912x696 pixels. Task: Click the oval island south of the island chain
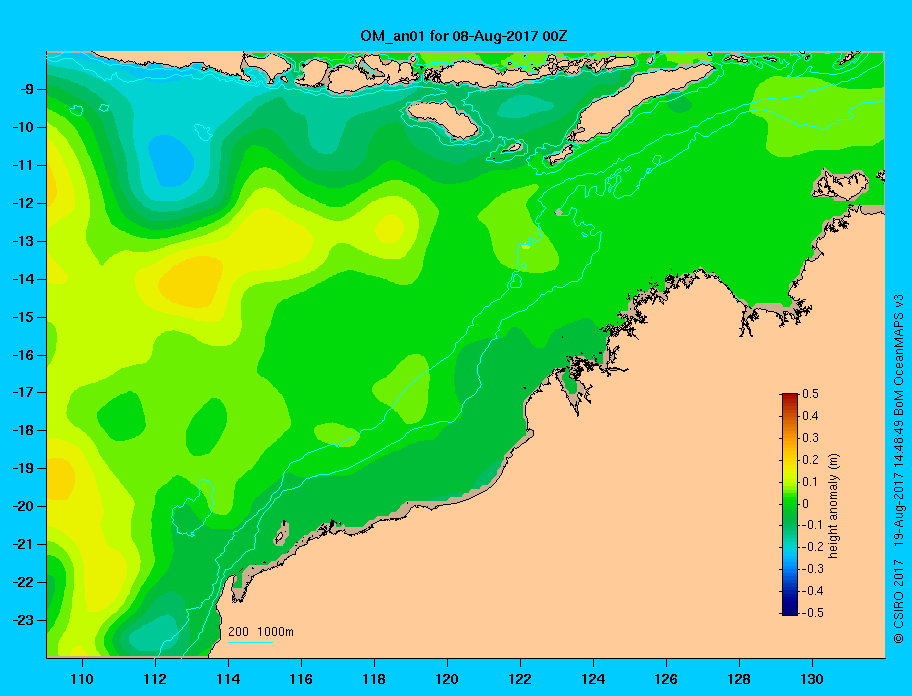pyautogui.click(x=443, y=120)
